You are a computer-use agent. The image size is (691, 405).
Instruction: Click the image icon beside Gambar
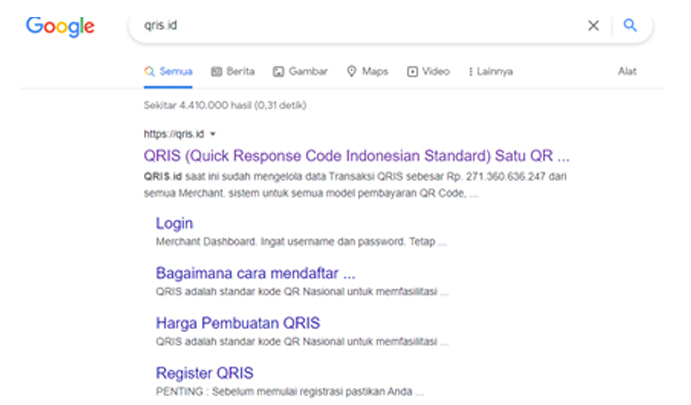pyautogui.click(x=278, y=71)
